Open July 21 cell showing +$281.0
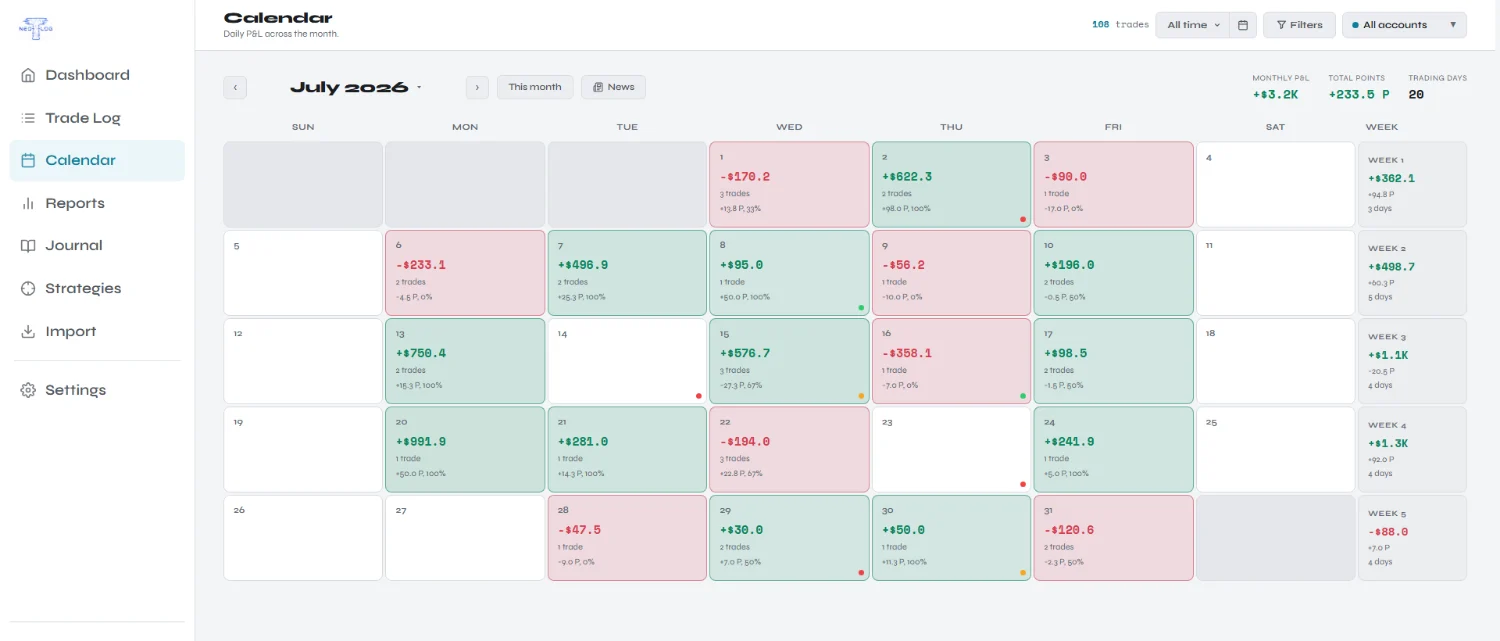1500x641 pixels. pyautogui.click(x=627, y=449)
